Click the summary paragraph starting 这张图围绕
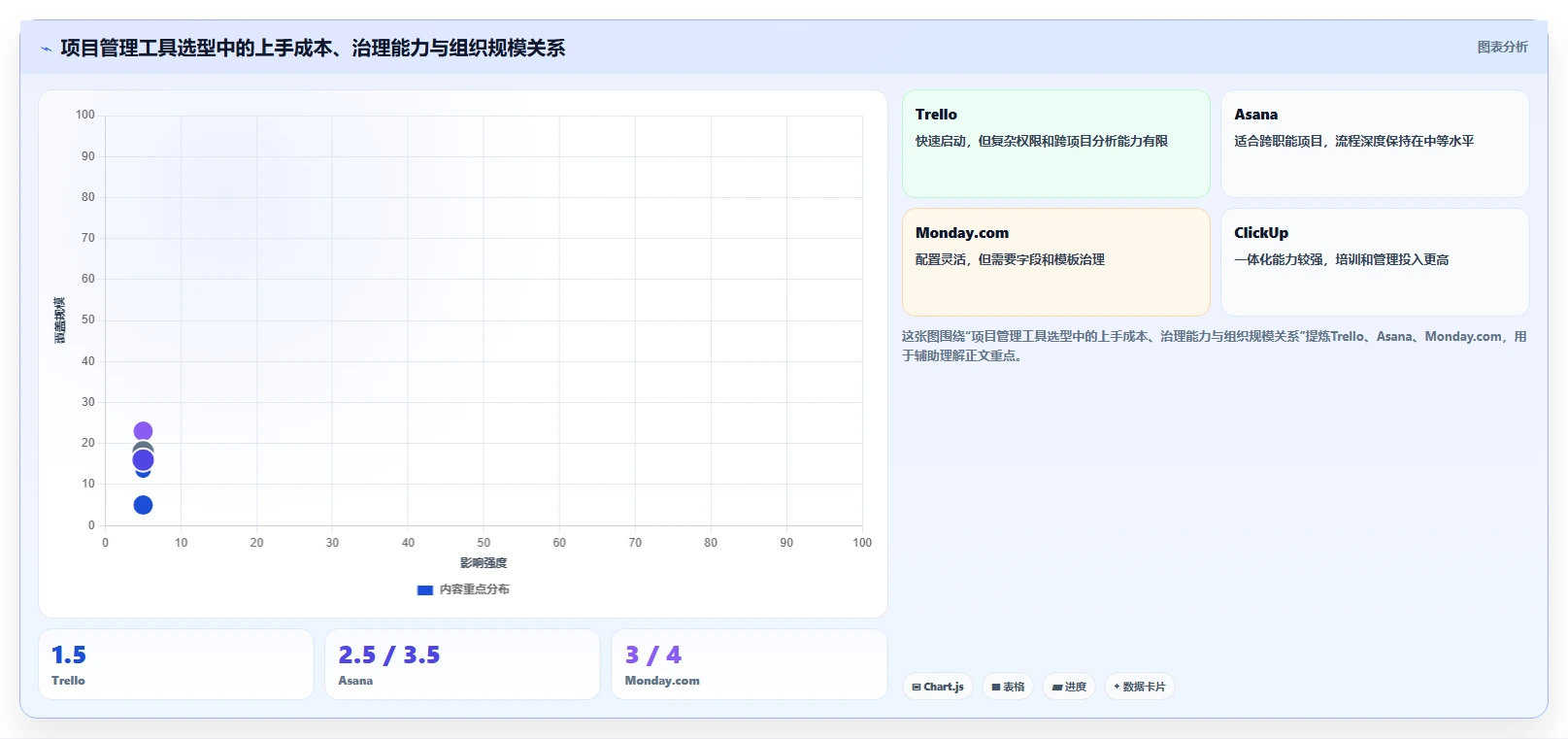 coord(1215,346)
